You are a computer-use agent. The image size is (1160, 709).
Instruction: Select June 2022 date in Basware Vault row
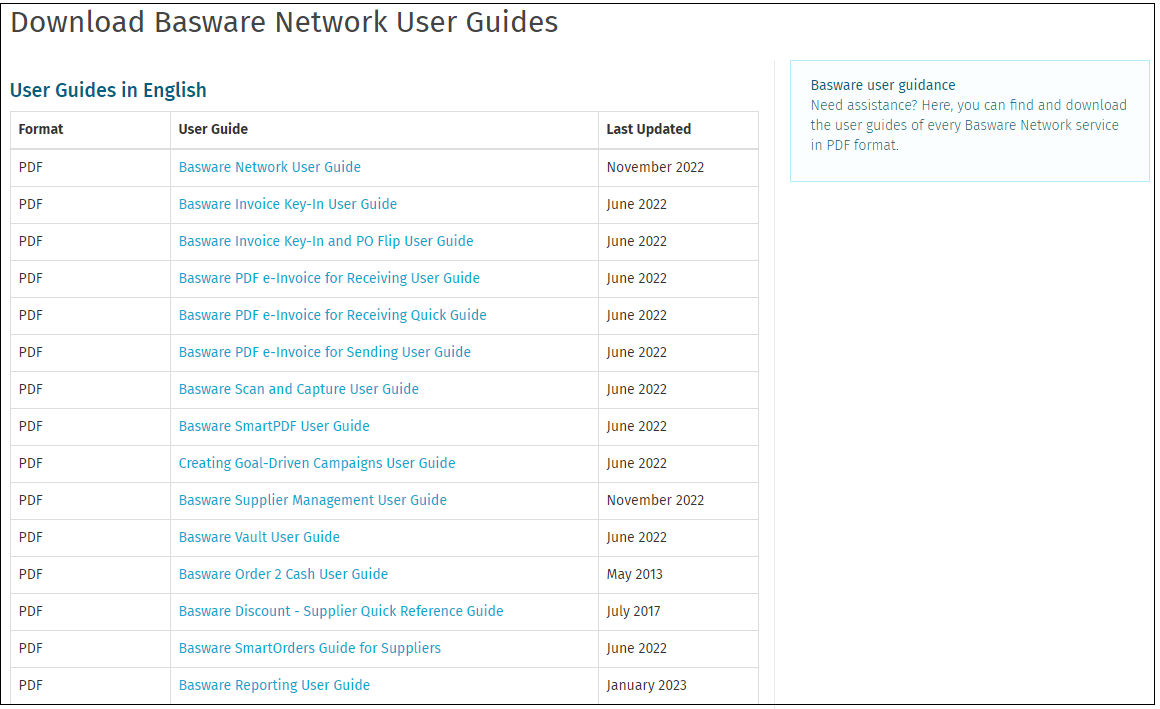point(636,537)
